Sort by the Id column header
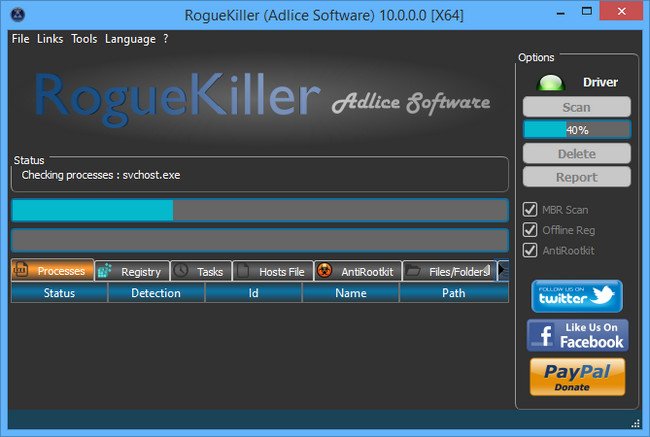 tap(253, 293)
